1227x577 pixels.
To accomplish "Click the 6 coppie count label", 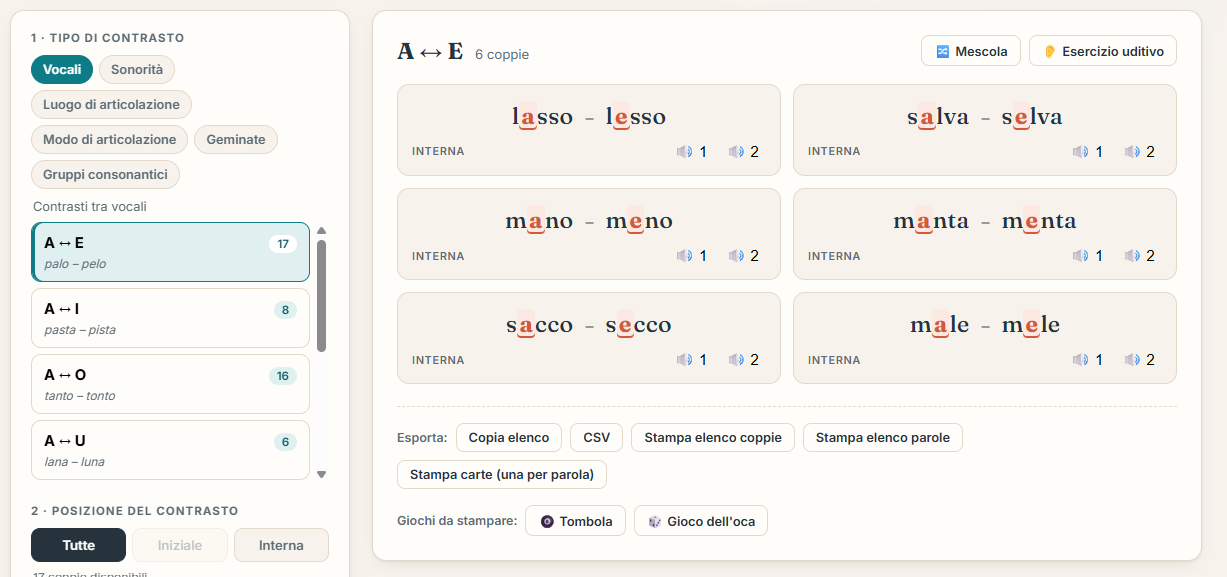I will tap(502, 54).
